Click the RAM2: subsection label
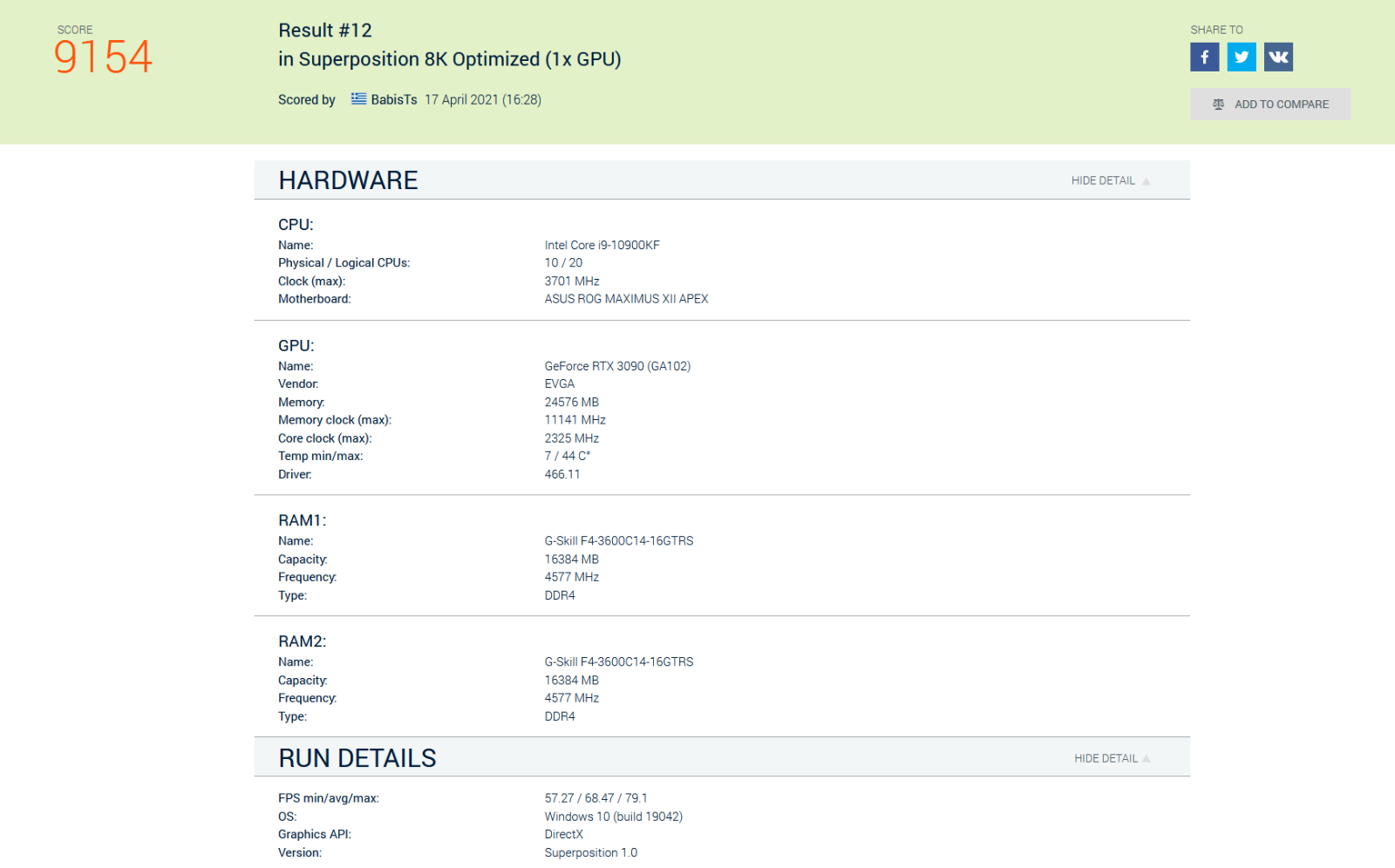This screenshot has height=868, width=1395. tap(303, 641)
